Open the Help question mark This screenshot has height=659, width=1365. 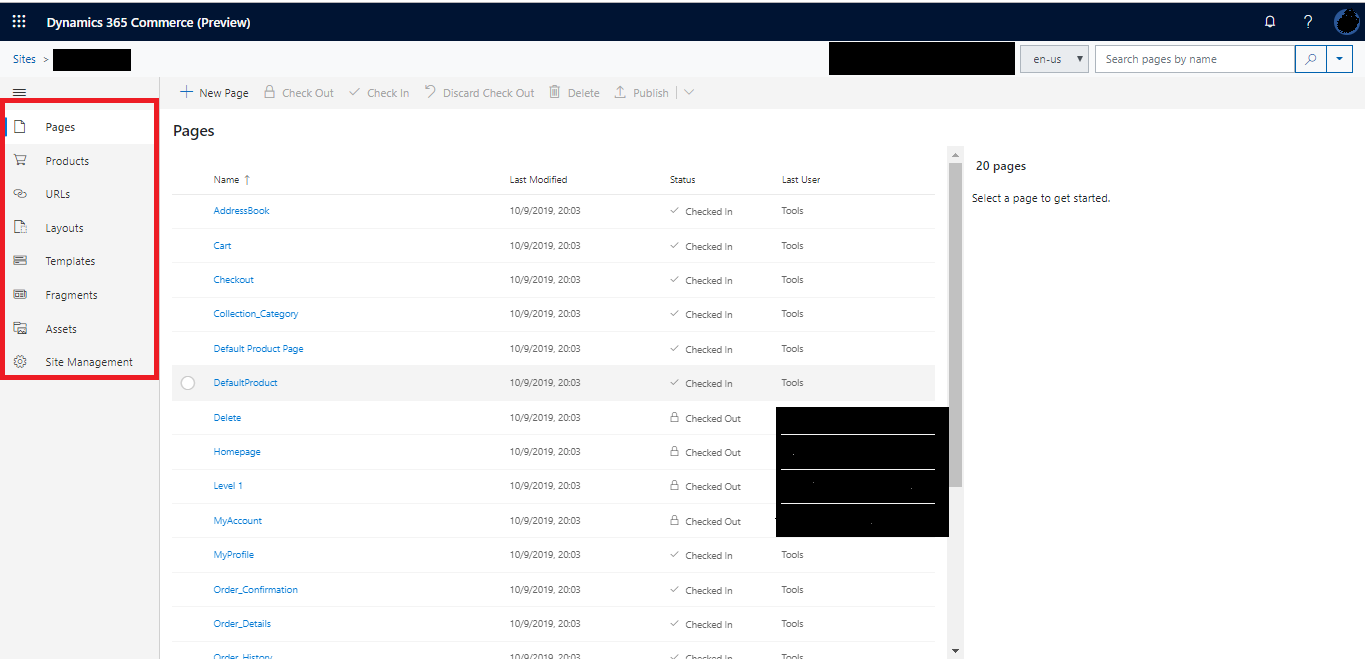[x=1308, y=21]
